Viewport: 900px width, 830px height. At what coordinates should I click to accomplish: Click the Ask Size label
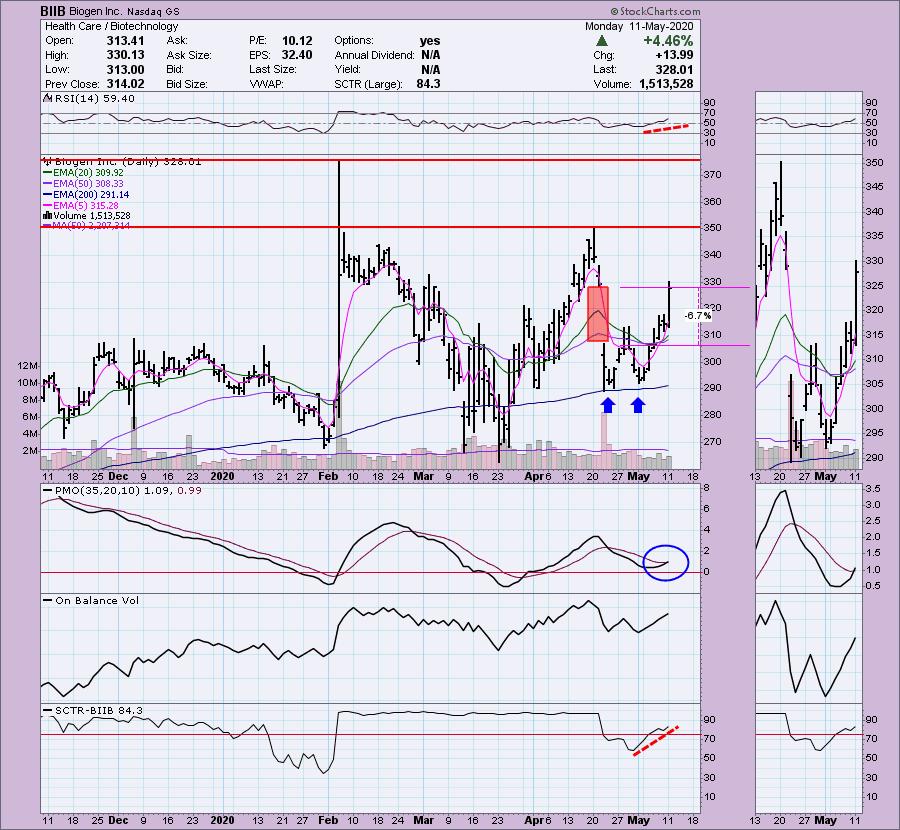189,55
